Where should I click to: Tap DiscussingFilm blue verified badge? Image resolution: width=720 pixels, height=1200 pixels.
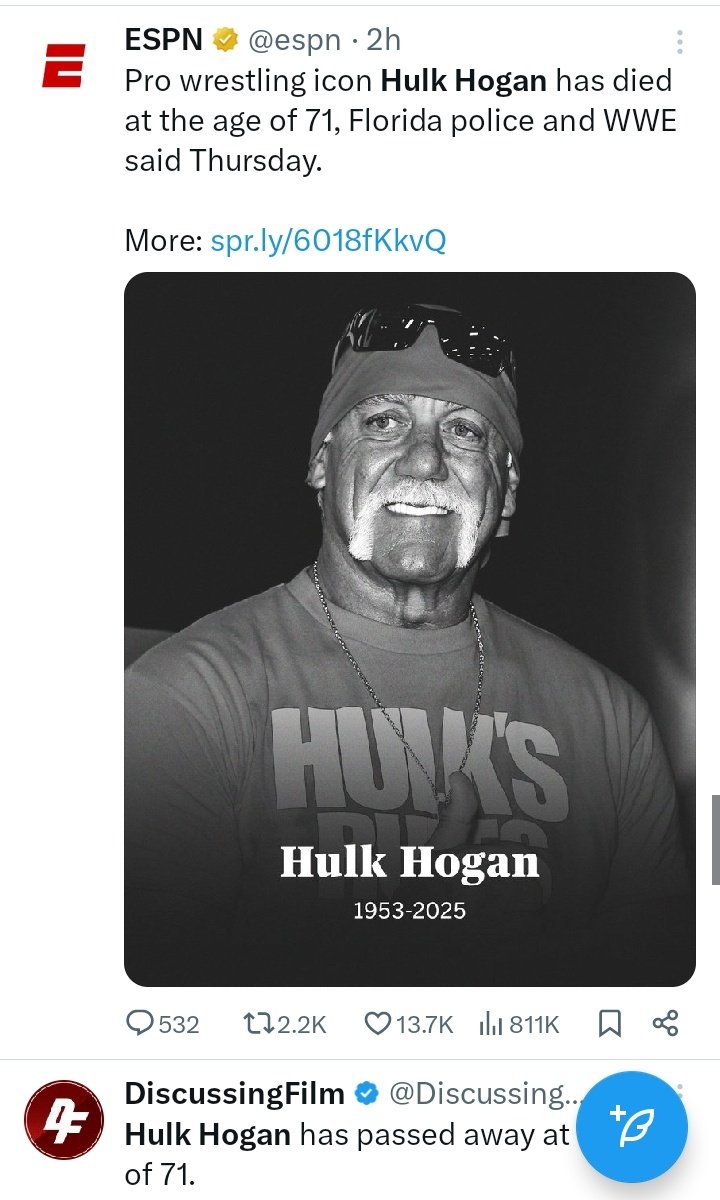[x=366, y=1094]
